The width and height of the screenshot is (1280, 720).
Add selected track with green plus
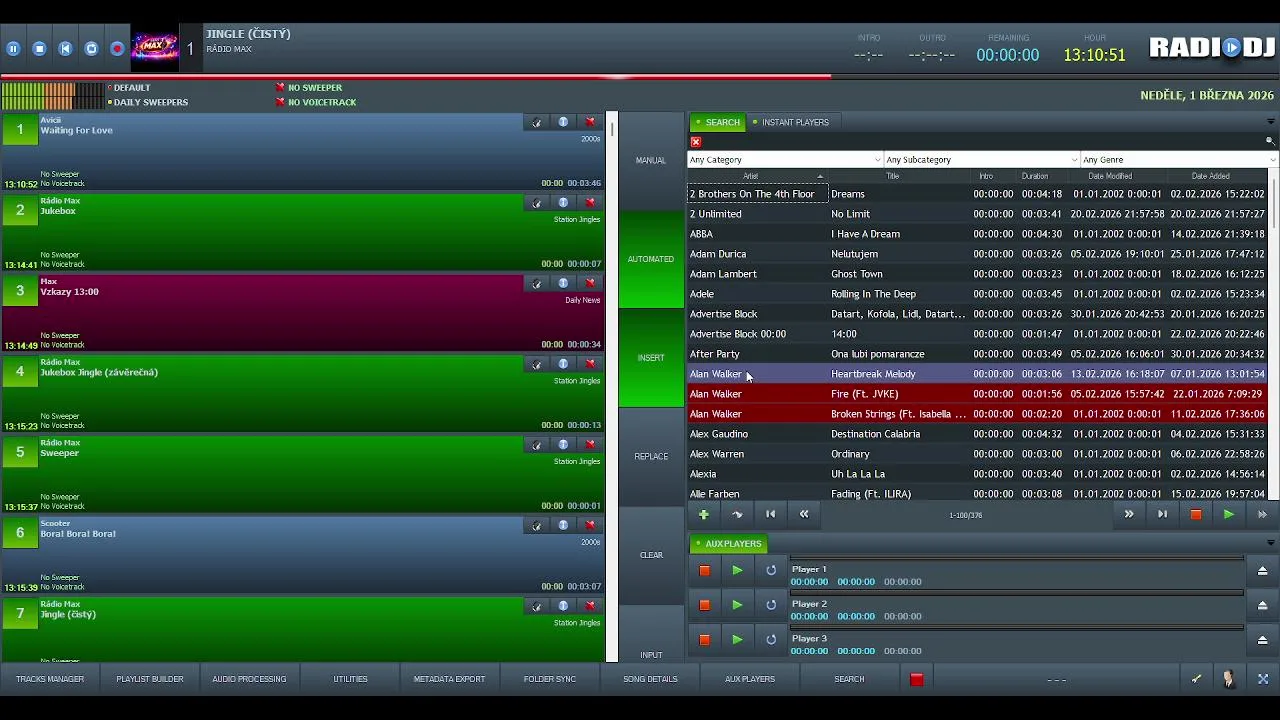click(x=704, y=514)
